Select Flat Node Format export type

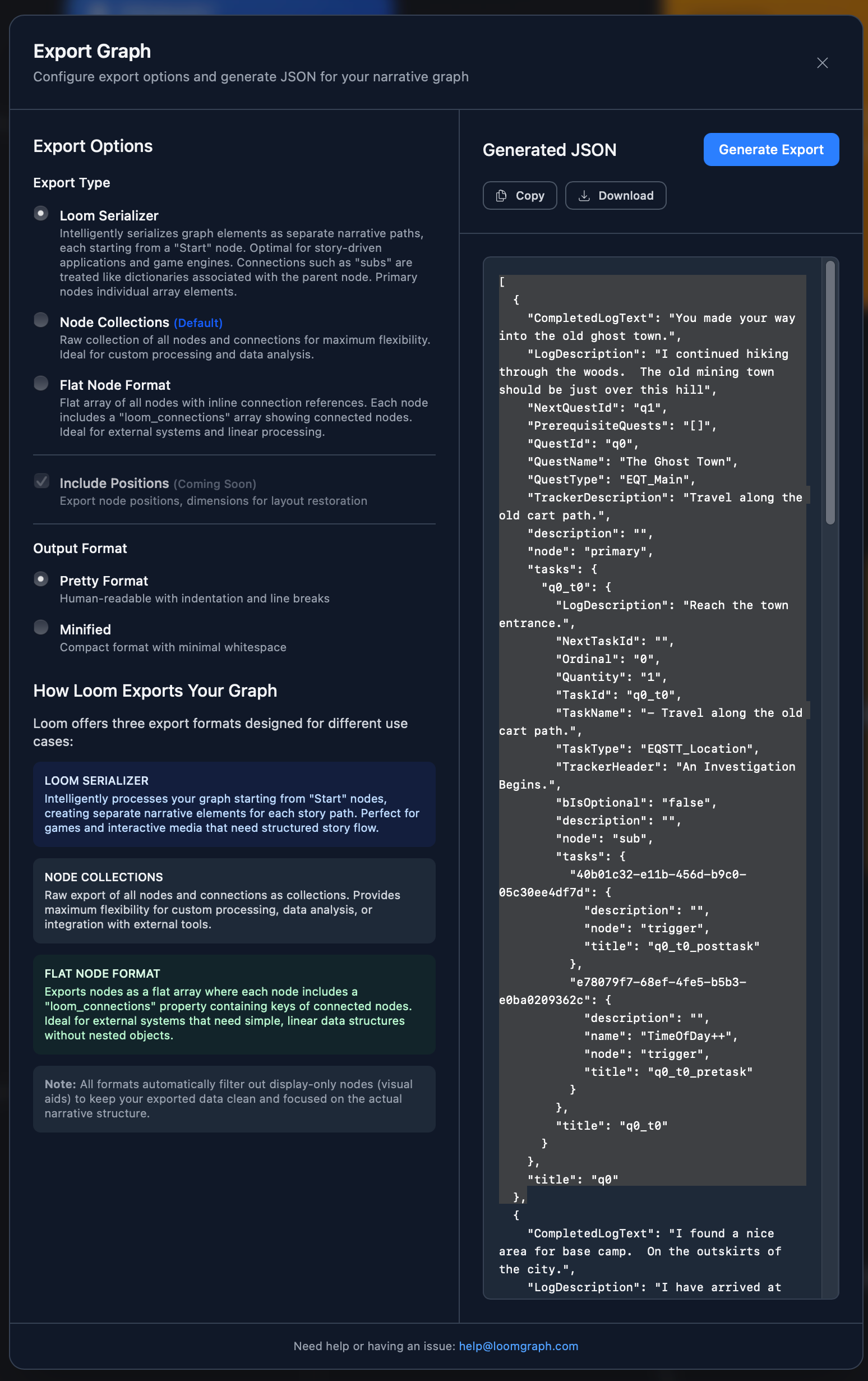(x=41, y=383)
